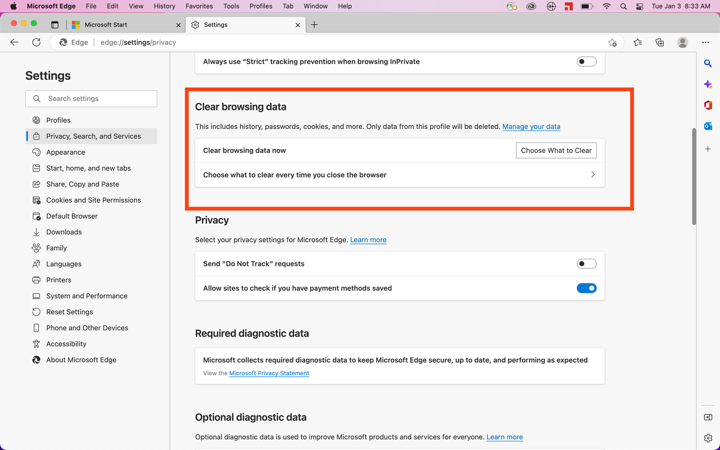Focus the Search settings field
720x450 pixels.
[91, 99]
